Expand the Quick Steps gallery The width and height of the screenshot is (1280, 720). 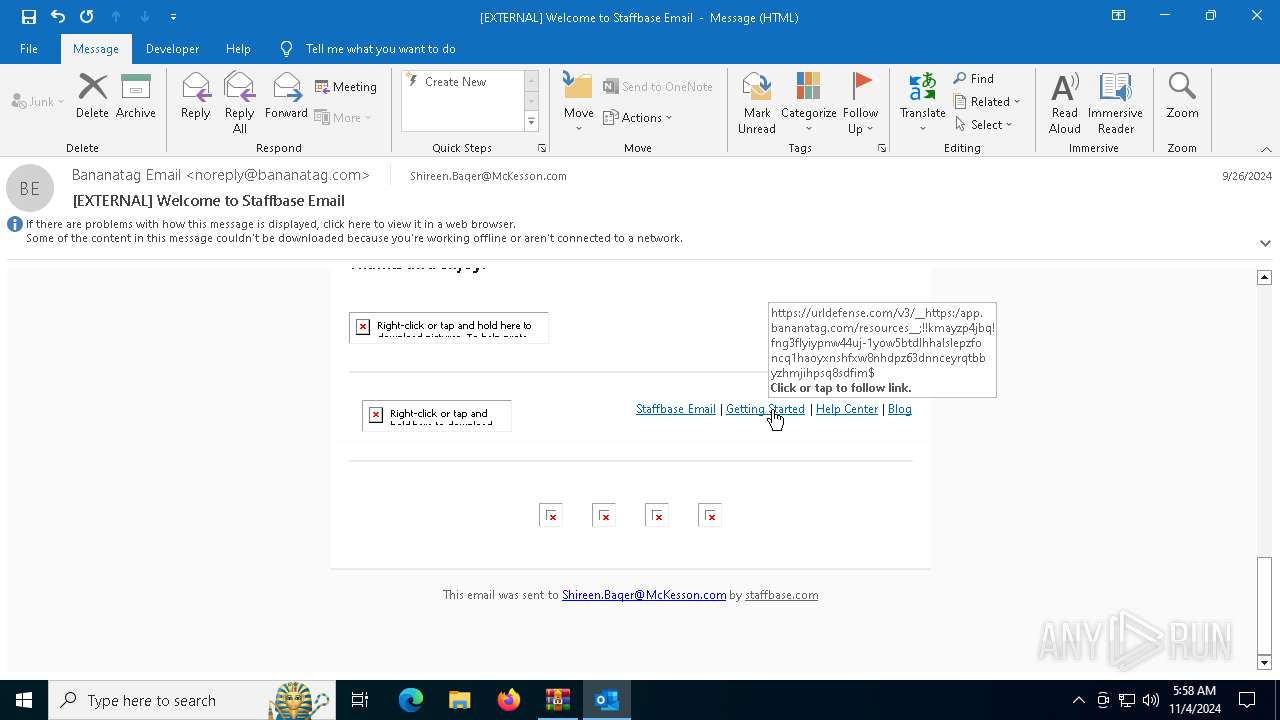click(x=531, y=122)
